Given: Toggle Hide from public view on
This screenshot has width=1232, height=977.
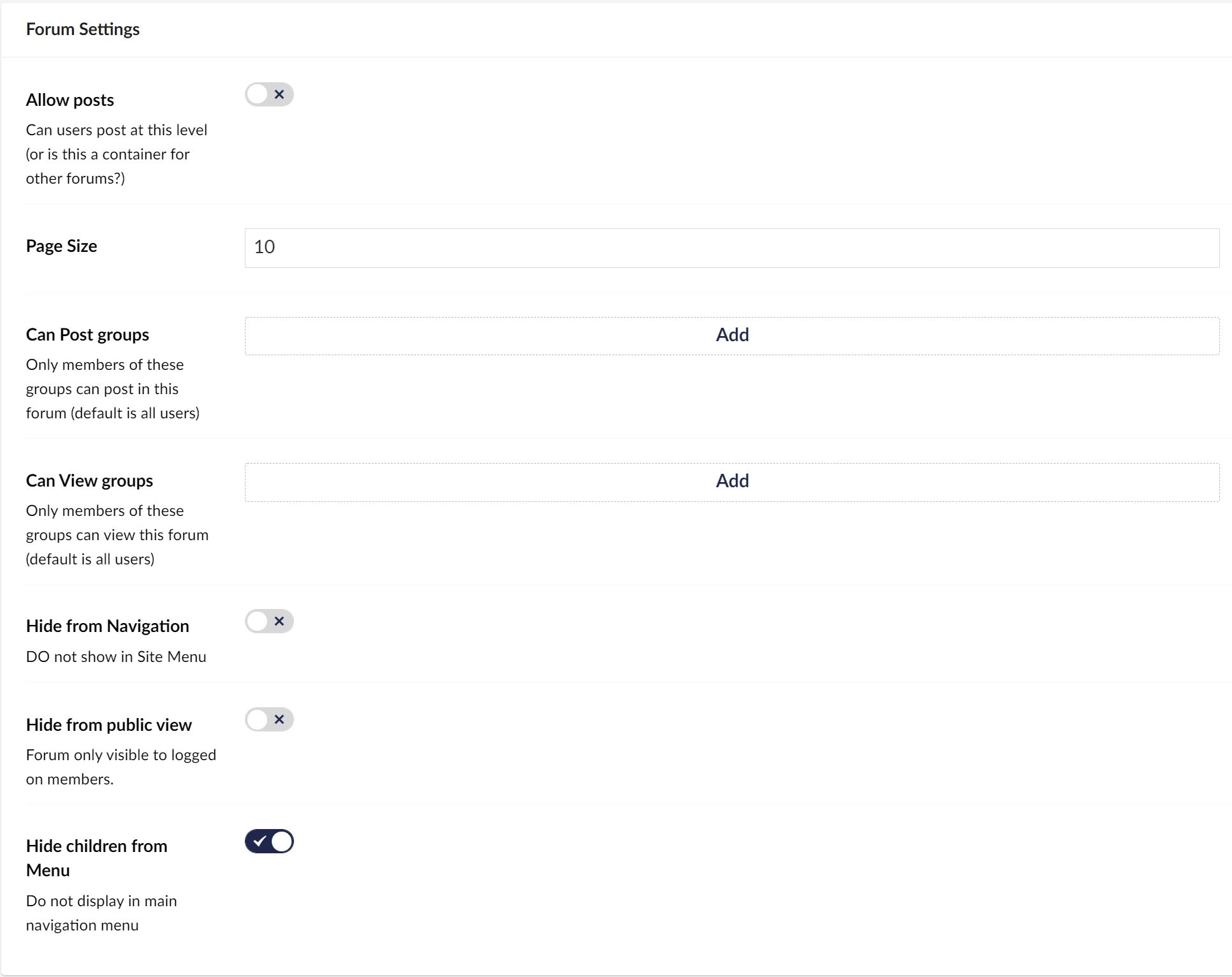Looking at the screenshot, I should pyautogui.click(x=268, y=720).
